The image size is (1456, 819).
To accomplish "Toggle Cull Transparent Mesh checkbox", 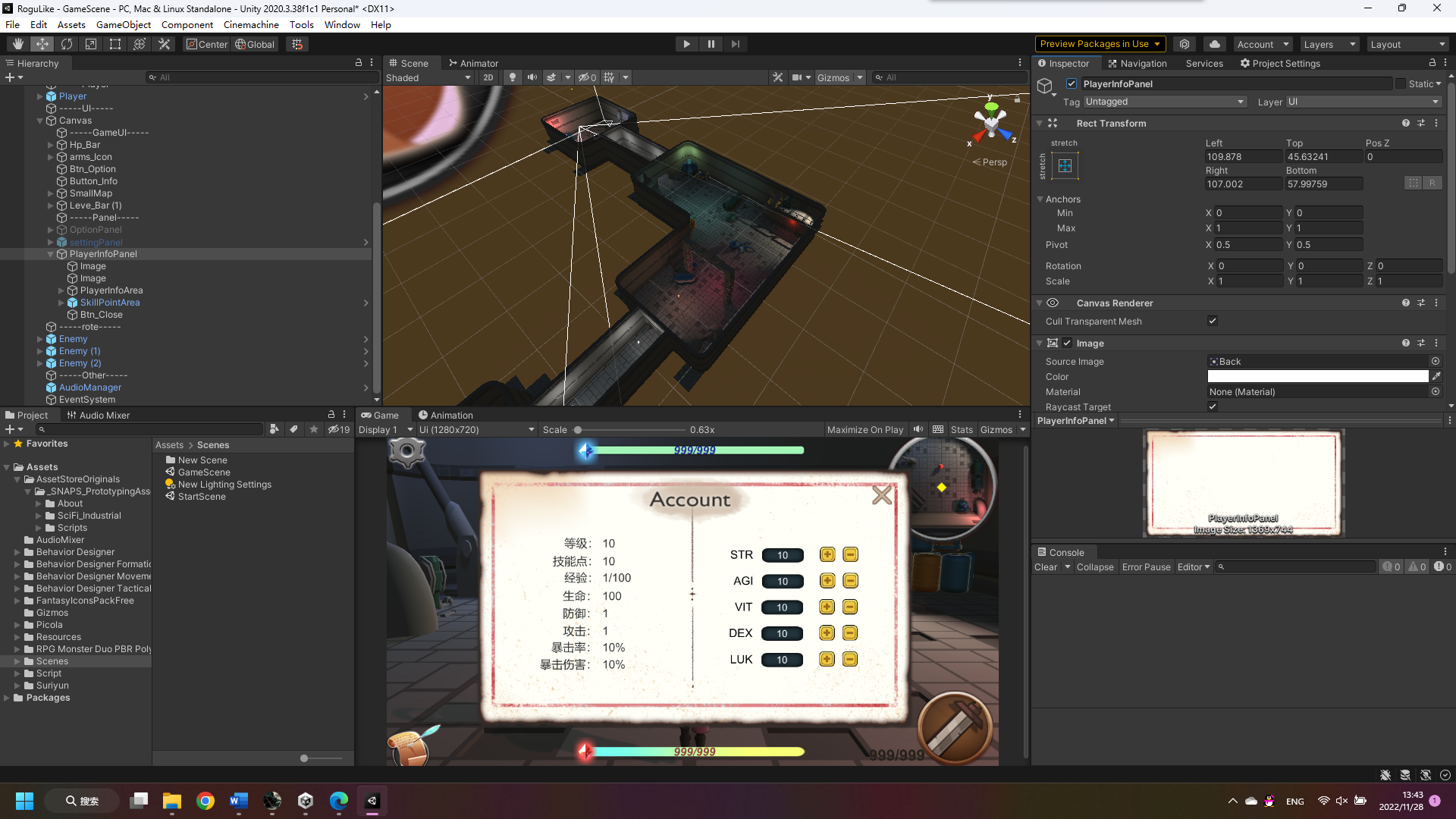I will 1213,321.
